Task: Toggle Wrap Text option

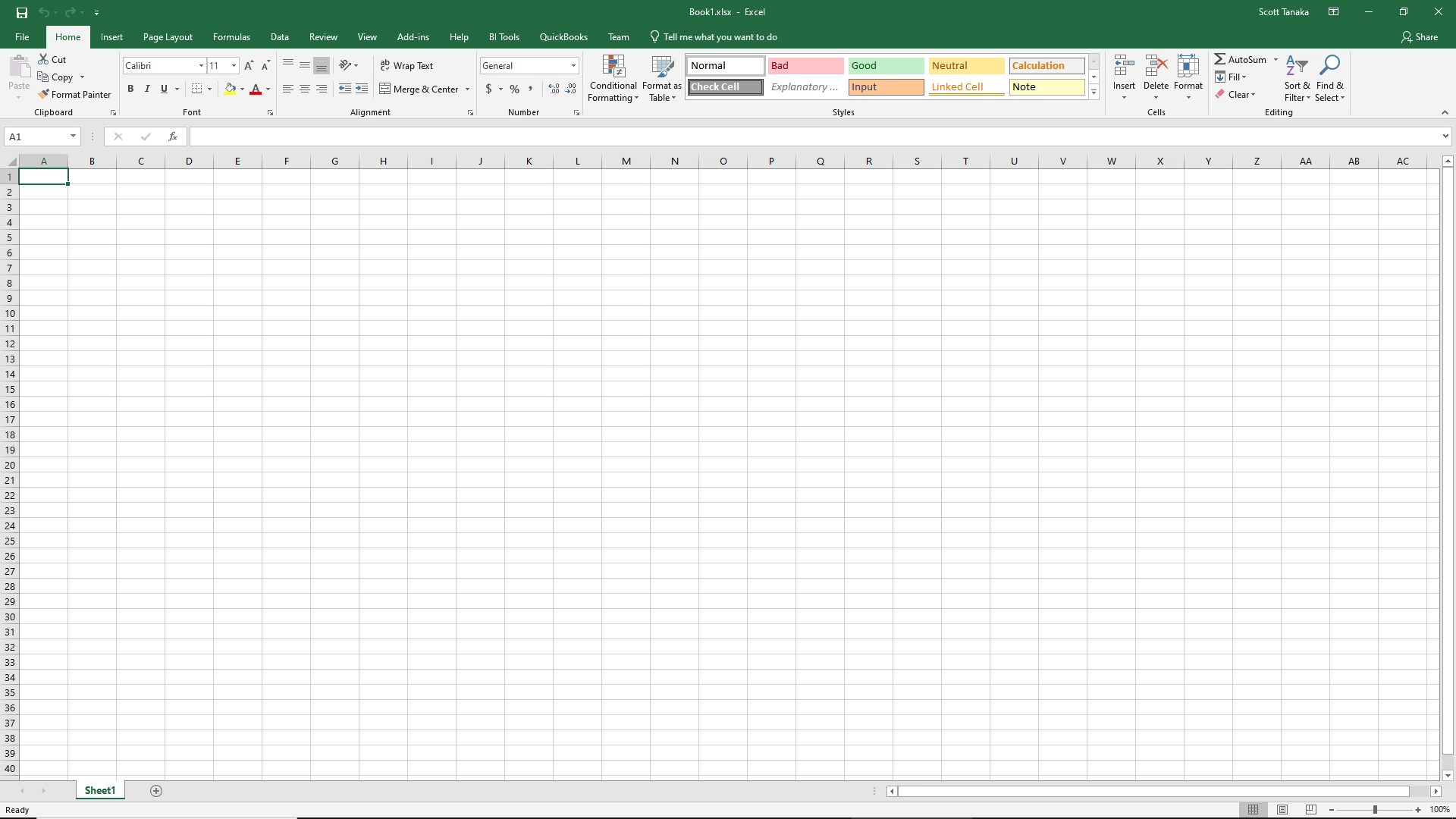Action: click(406, 66)
